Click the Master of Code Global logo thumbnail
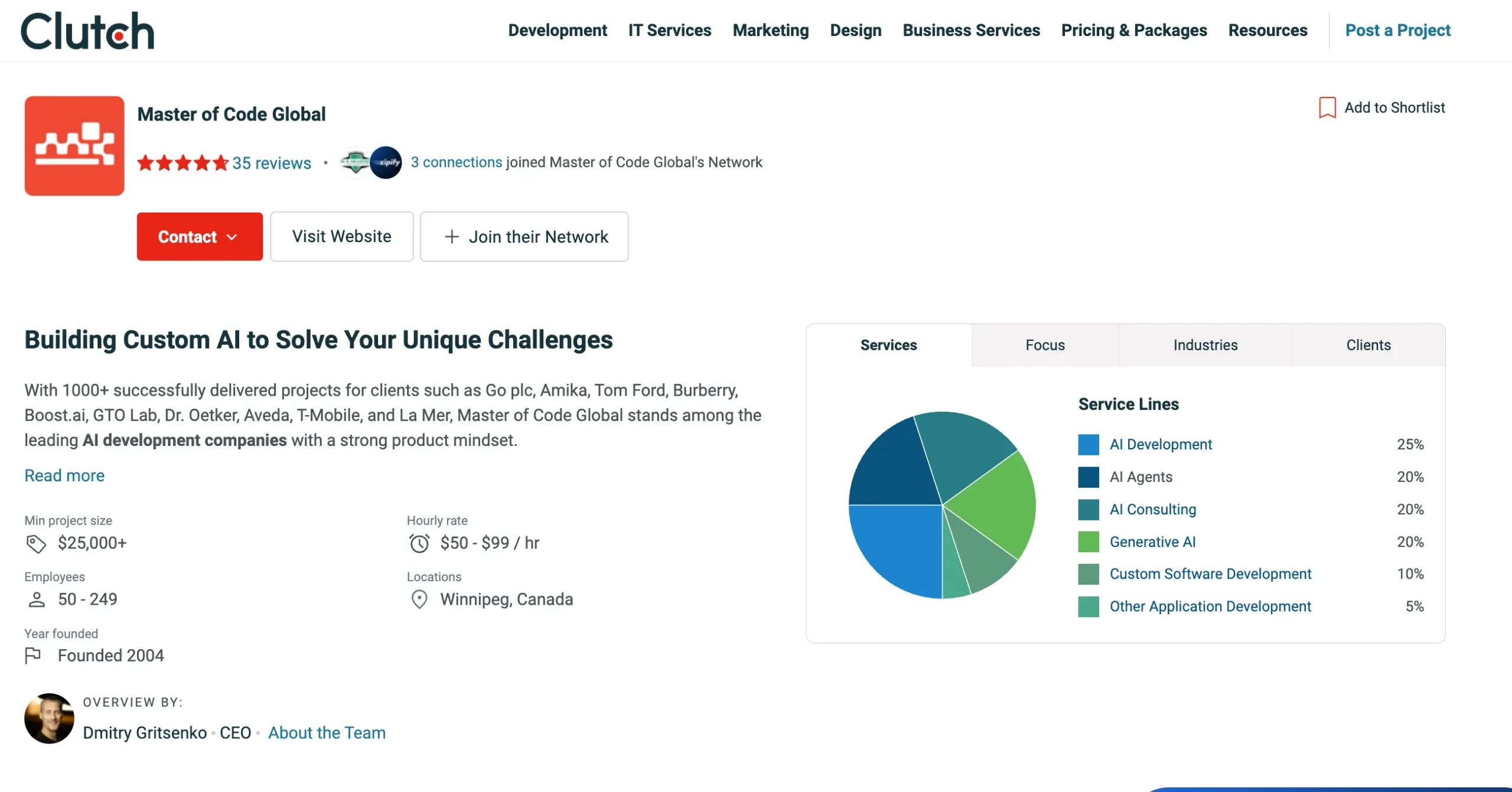Screen dimensions: 1512x792 click(74, 145)
